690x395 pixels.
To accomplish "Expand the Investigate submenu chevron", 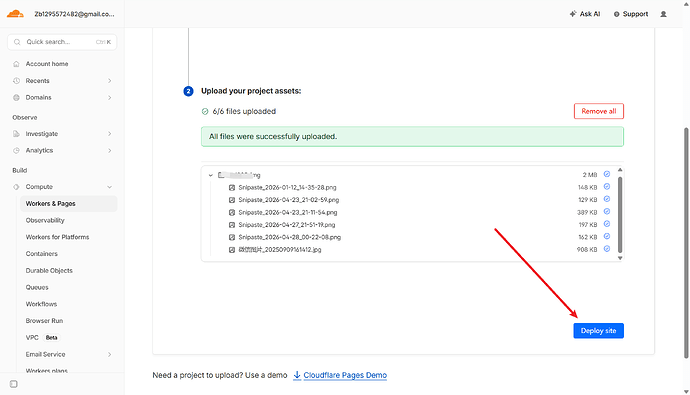I will point(110,134).
